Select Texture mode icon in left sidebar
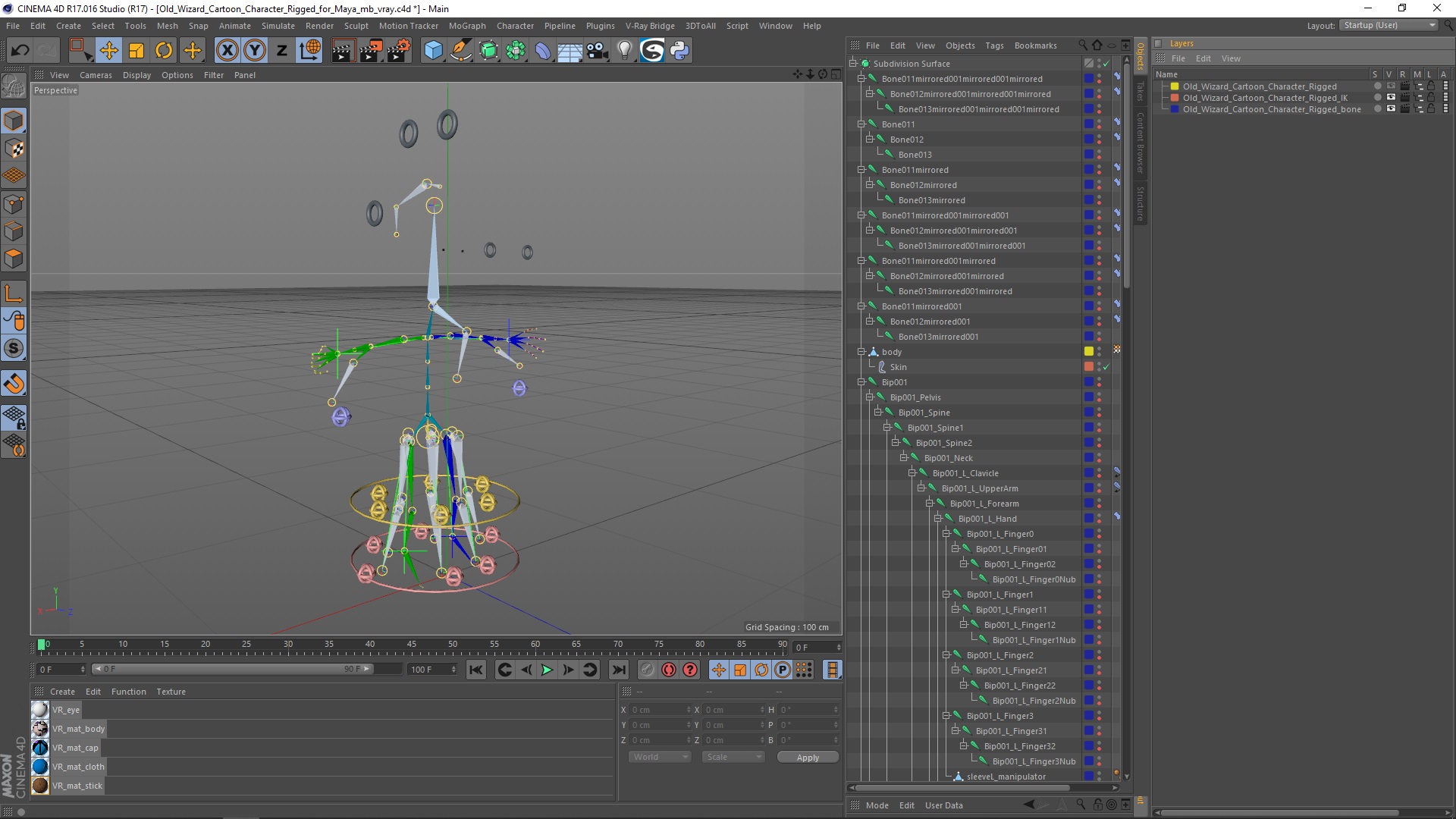 tap(14, 149)
